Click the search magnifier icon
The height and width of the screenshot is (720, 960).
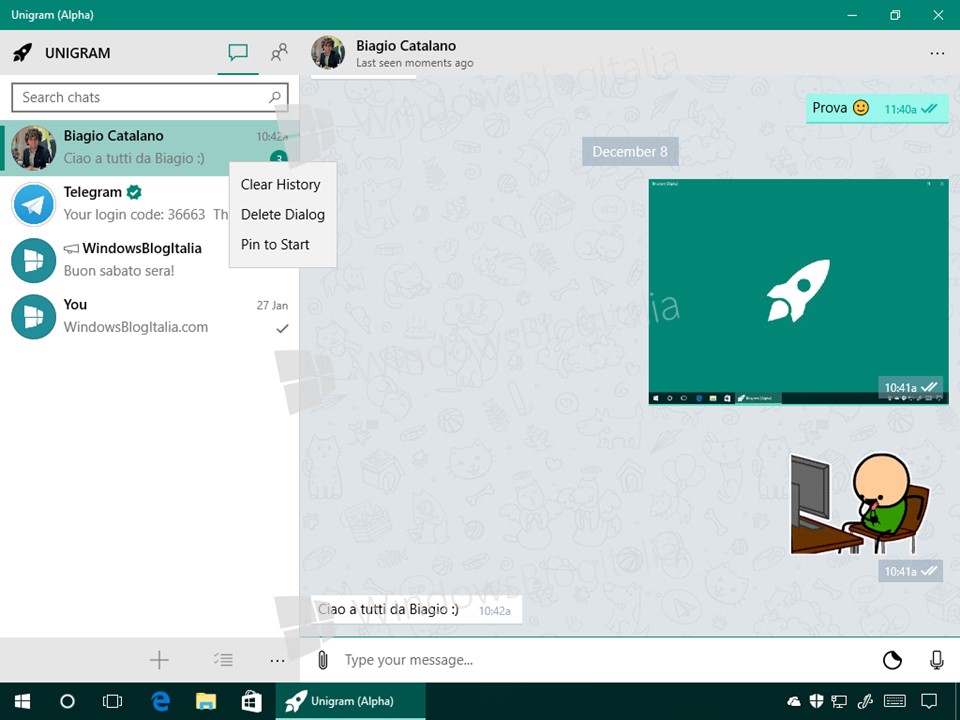click(275, 97)
